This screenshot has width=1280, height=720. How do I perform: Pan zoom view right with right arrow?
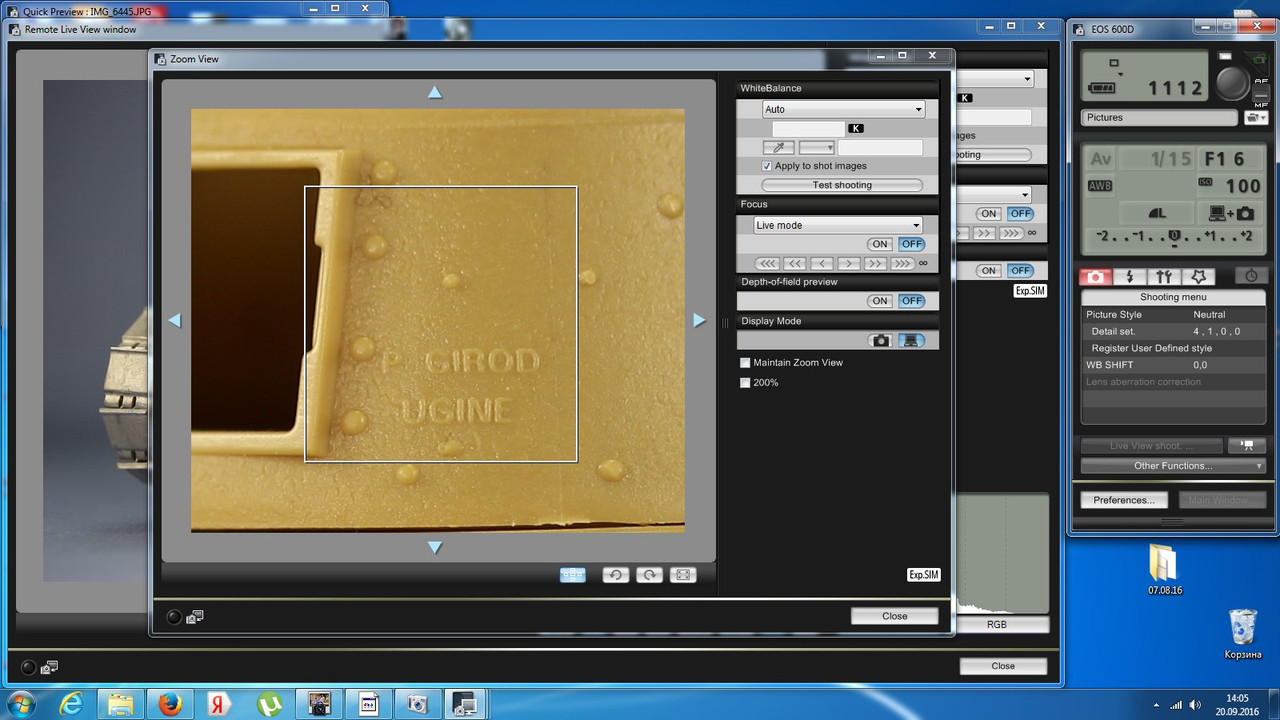(700, 320)
